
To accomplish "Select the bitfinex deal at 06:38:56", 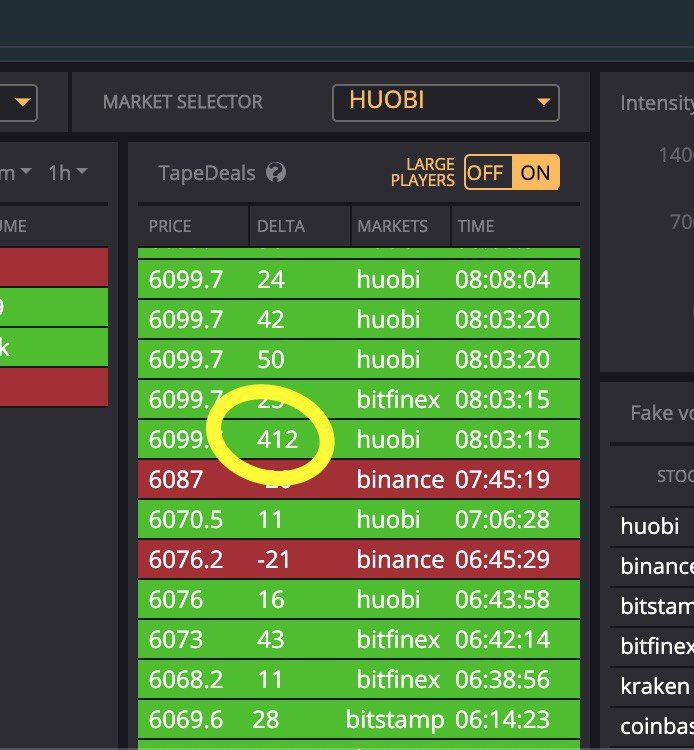I will click(x=359, y=680).
